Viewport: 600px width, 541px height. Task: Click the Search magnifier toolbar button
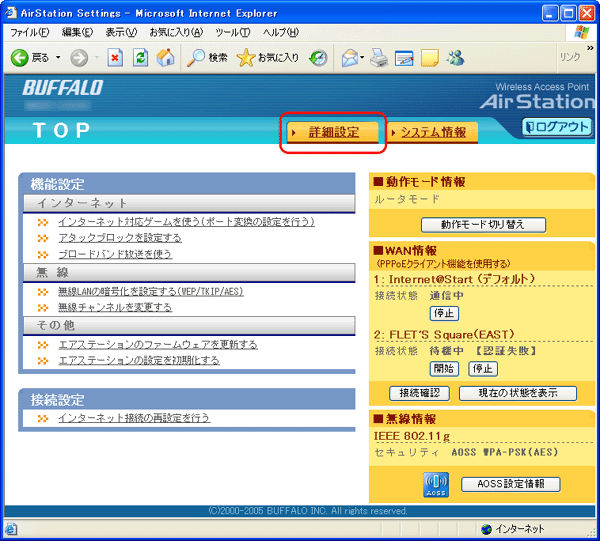point(207,58)
